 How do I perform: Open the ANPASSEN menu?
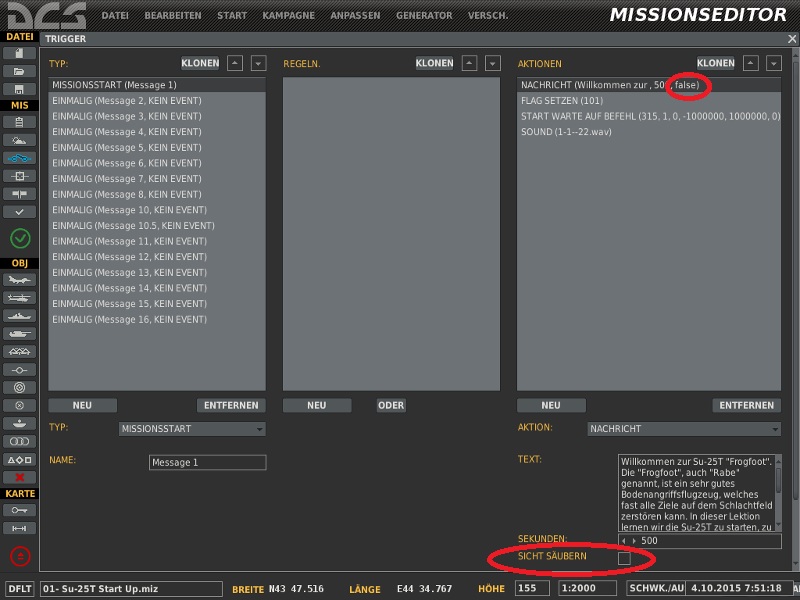(355, 16)
